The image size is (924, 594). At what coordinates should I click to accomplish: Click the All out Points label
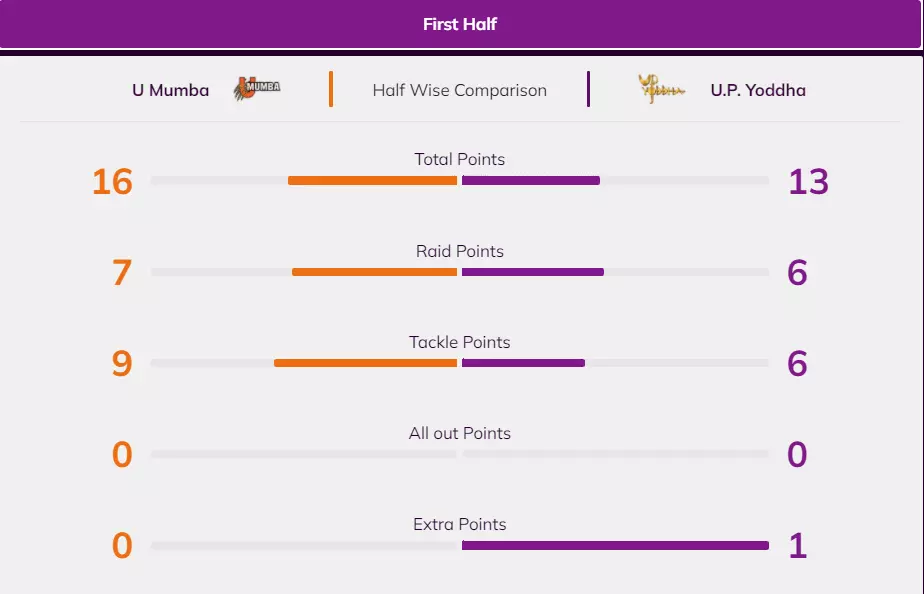(x=460, y=433)
